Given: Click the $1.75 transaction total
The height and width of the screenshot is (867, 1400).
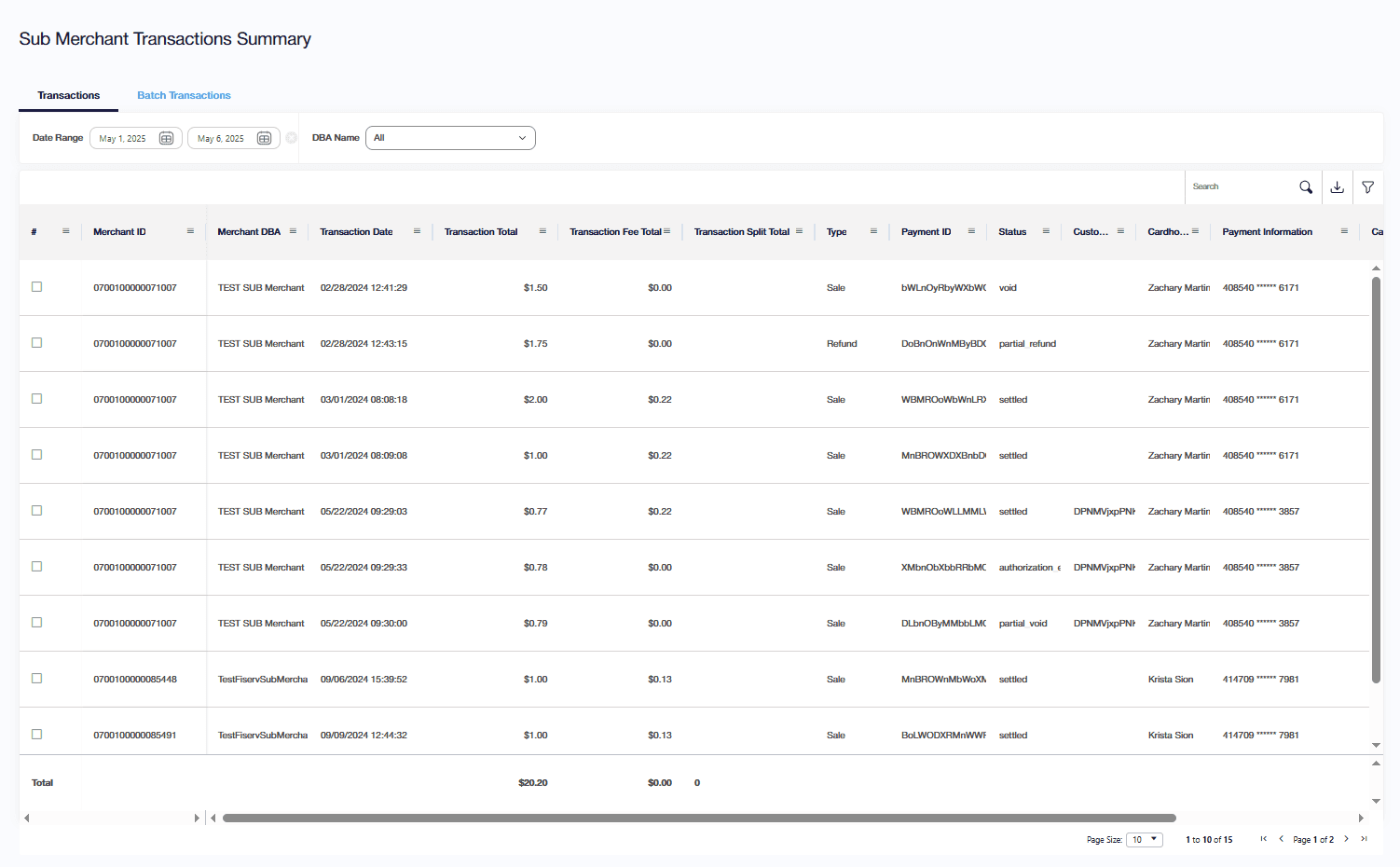Looking at the screenshot, I should click(x=535, y=343).
